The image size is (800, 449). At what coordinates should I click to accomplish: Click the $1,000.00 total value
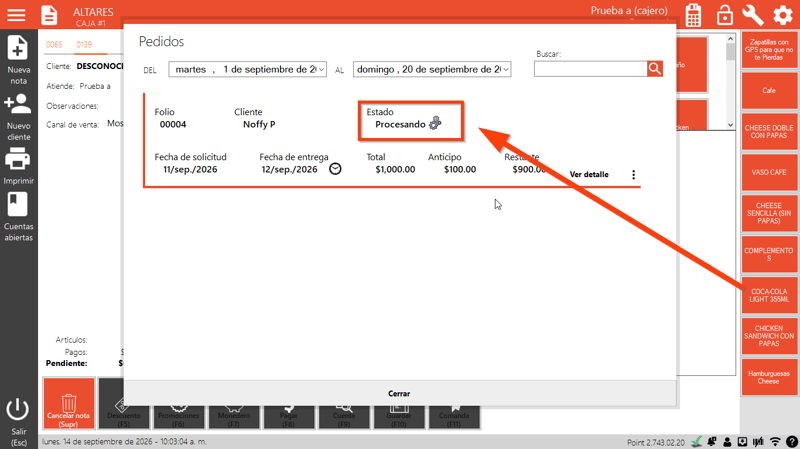click(395, 169)
